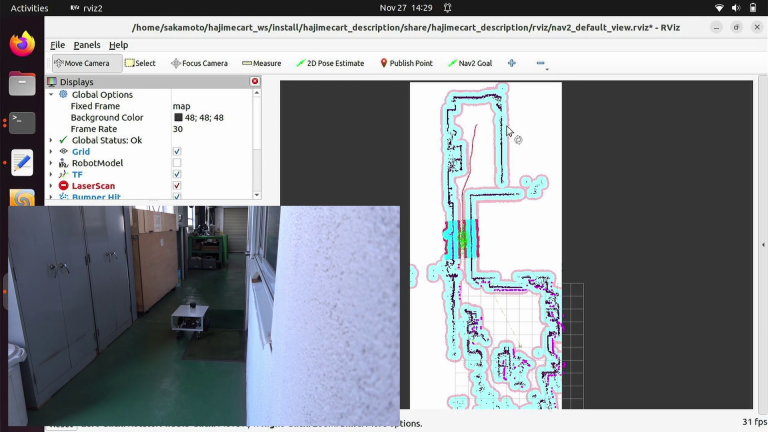Viewport: 768px width, 432px height.
Task: Click the plus icon to add a tool
Action: (x=512, y=63)
